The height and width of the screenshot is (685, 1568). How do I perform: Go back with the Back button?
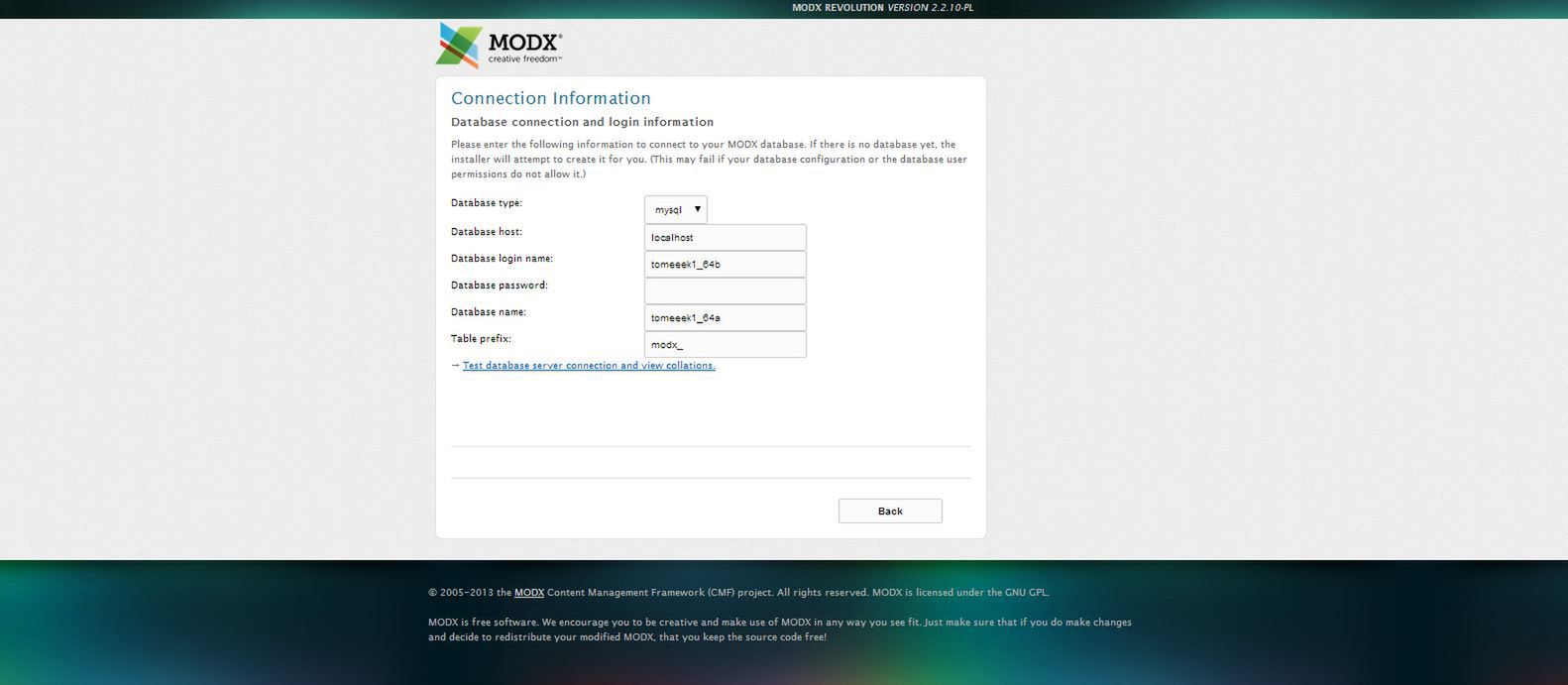point(890,512)
